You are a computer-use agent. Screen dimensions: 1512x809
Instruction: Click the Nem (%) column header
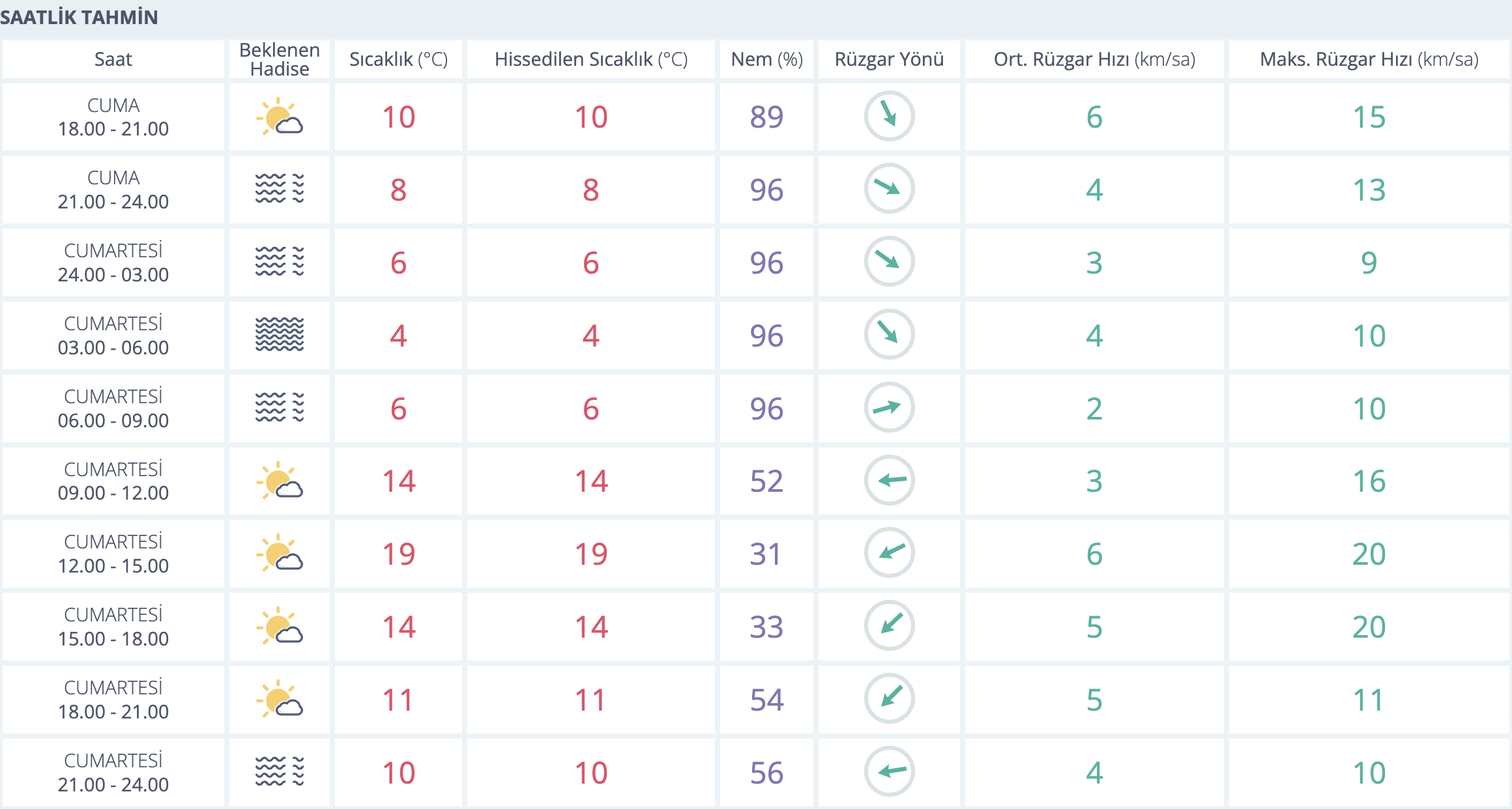pyautogui.click(x=767, y=59)
